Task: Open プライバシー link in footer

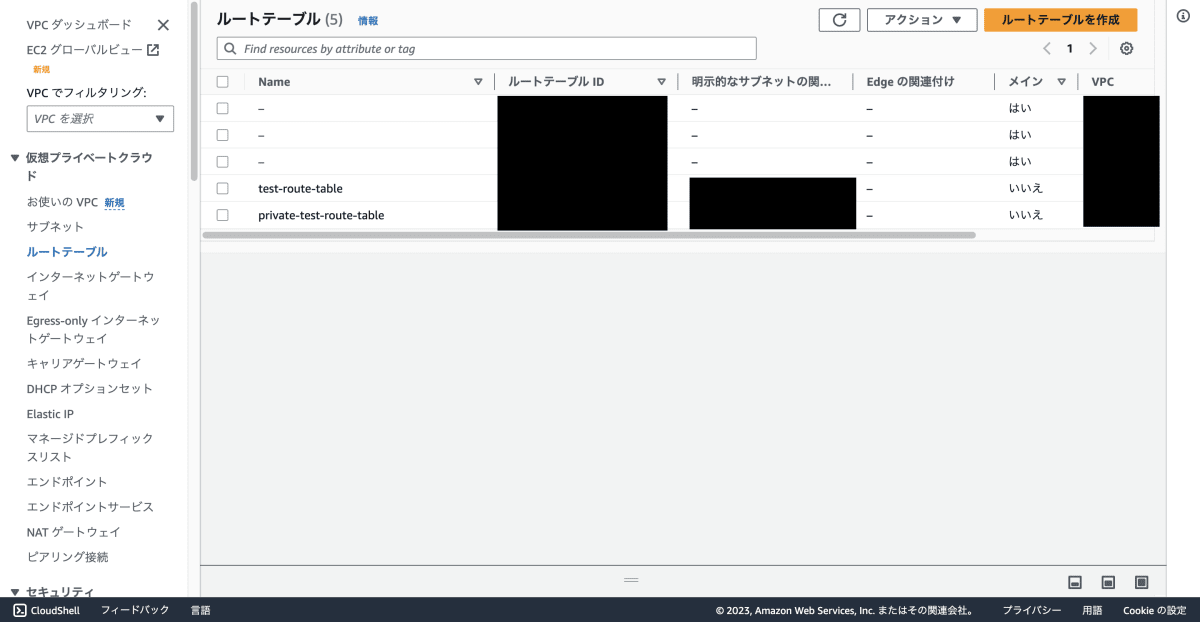Action: pyautogui.click(x=1032, y=610)
